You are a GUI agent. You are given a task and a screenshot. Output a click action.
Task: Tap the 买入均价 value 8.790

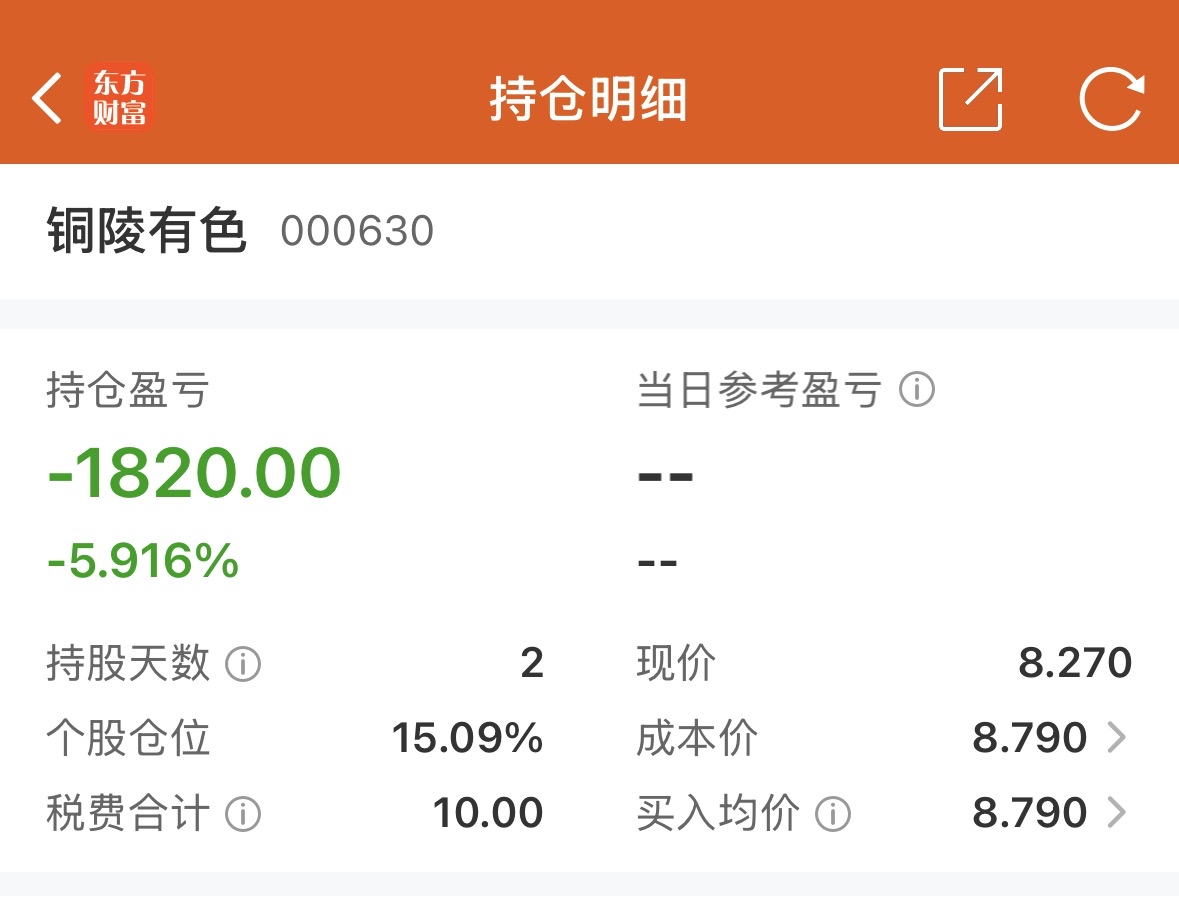click(1029, 814)
